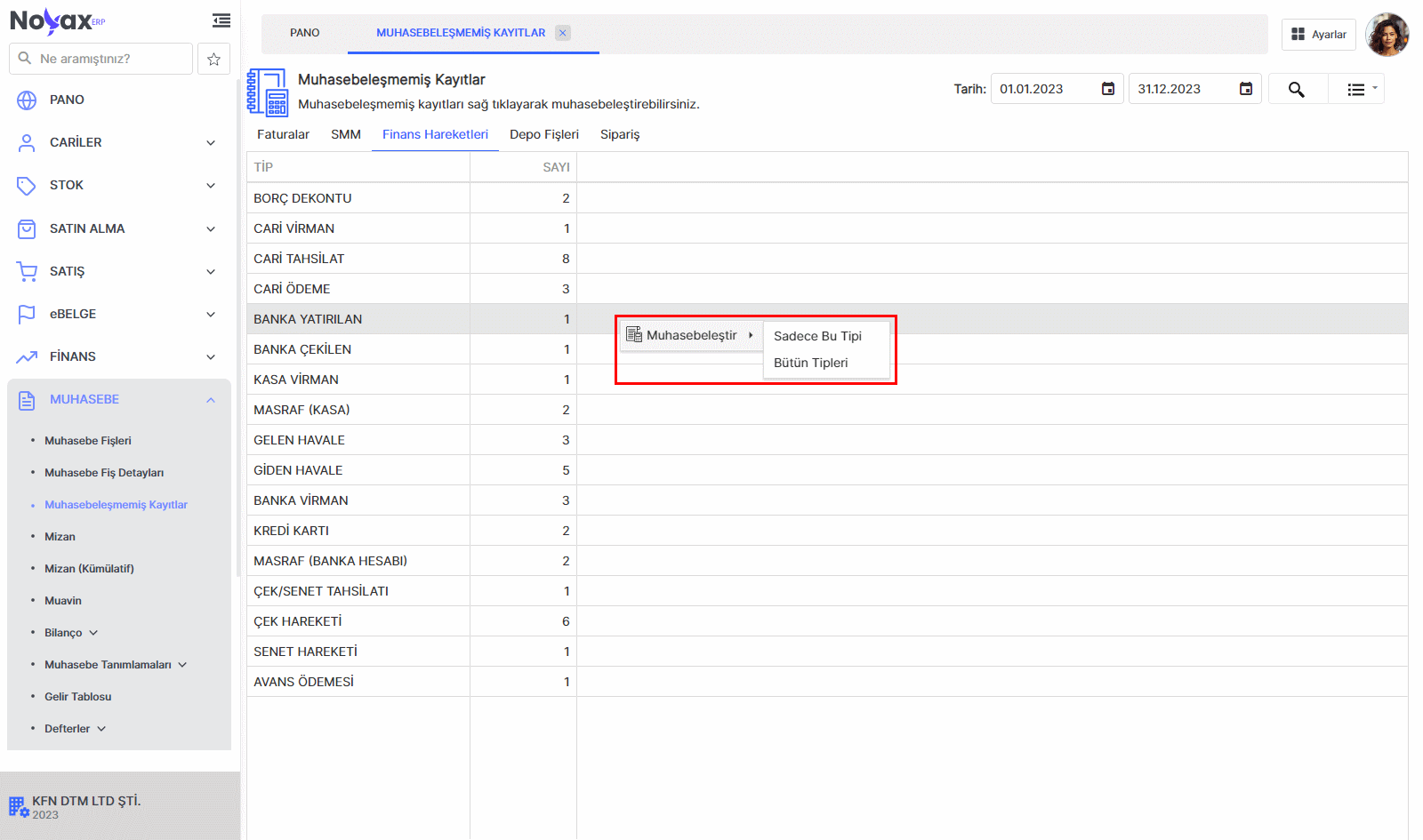The width and height of the screenshot is (1423, 840).
Task: Open Muhasebe Fişleri in sidebar
Action: click(x=88, y=441)
